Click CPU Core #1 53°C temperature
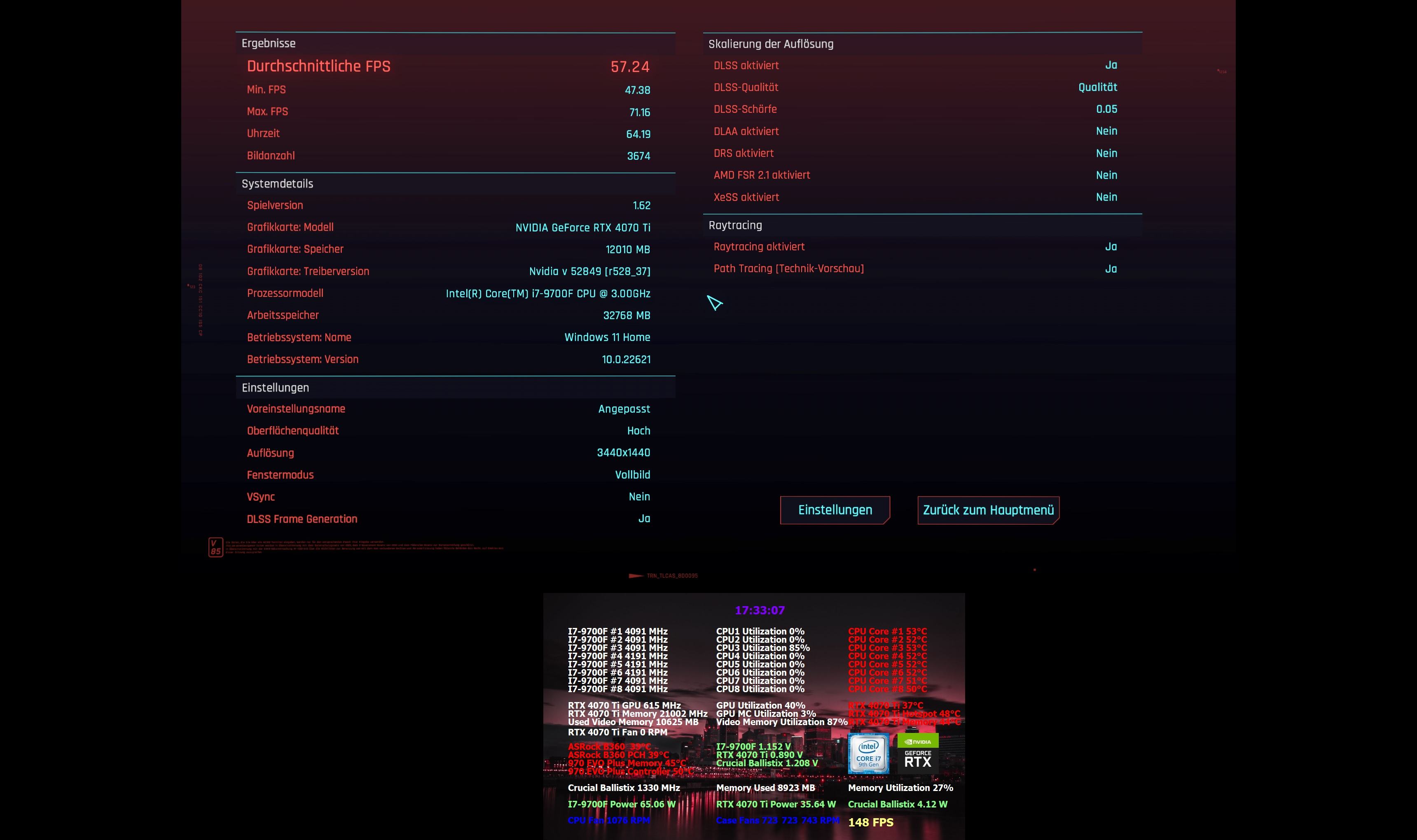 pyautogui.click(x=887, y=631)
